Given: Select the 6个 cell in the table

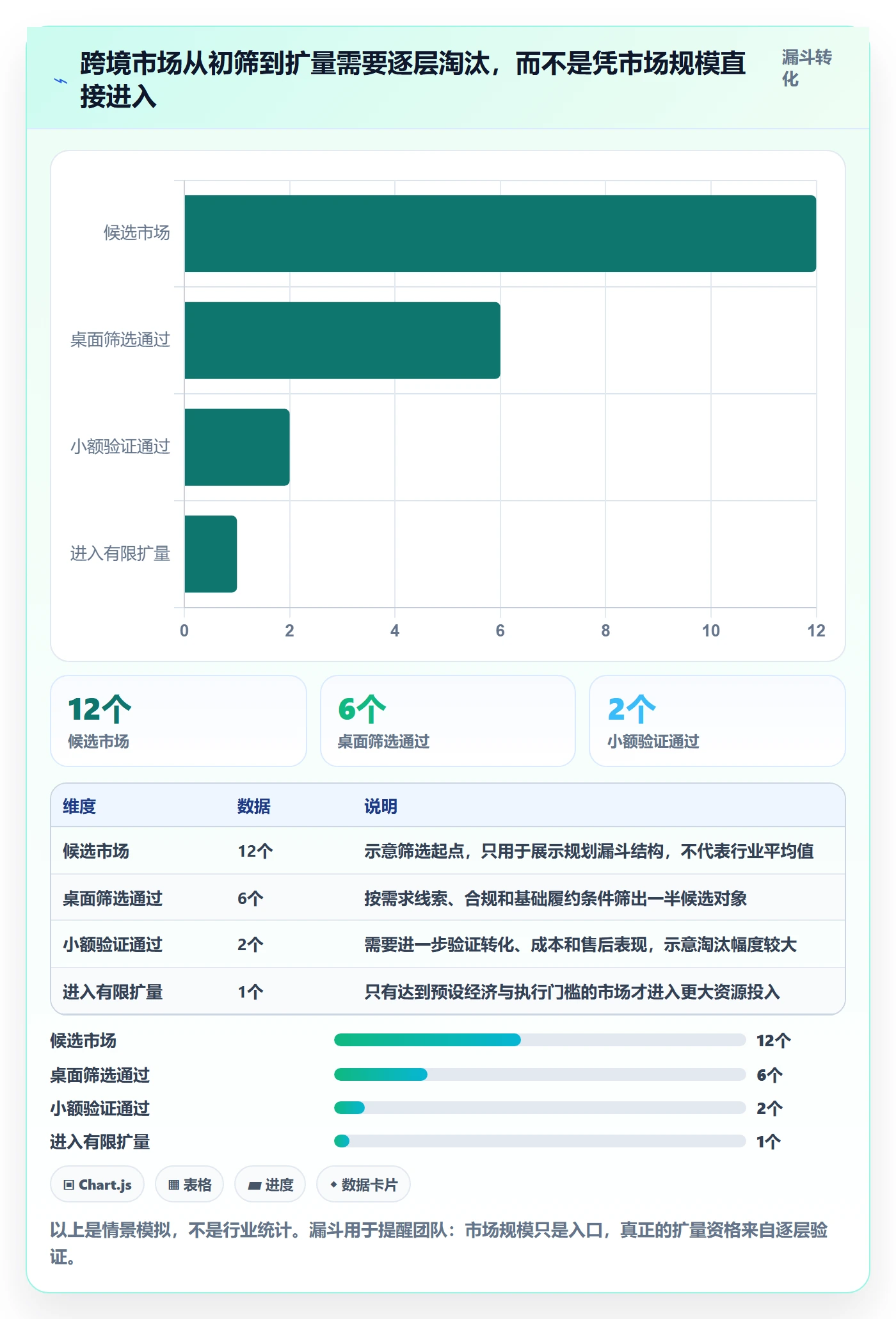Looking at the screenshot, I should 250,898.
